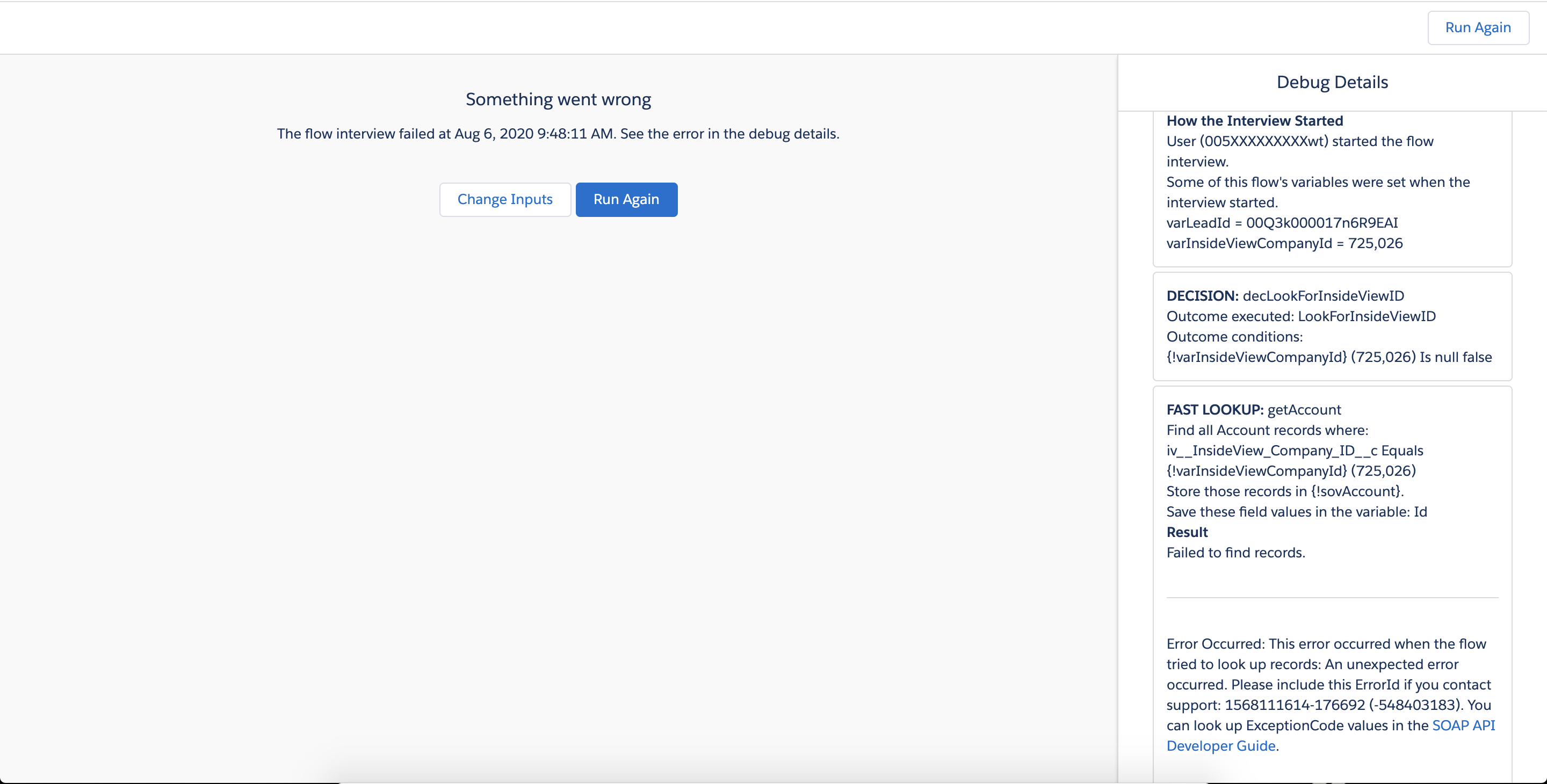
Task: Click the Outcome executed LookForInsideViewID line
Action: [x=1300, y=316]
